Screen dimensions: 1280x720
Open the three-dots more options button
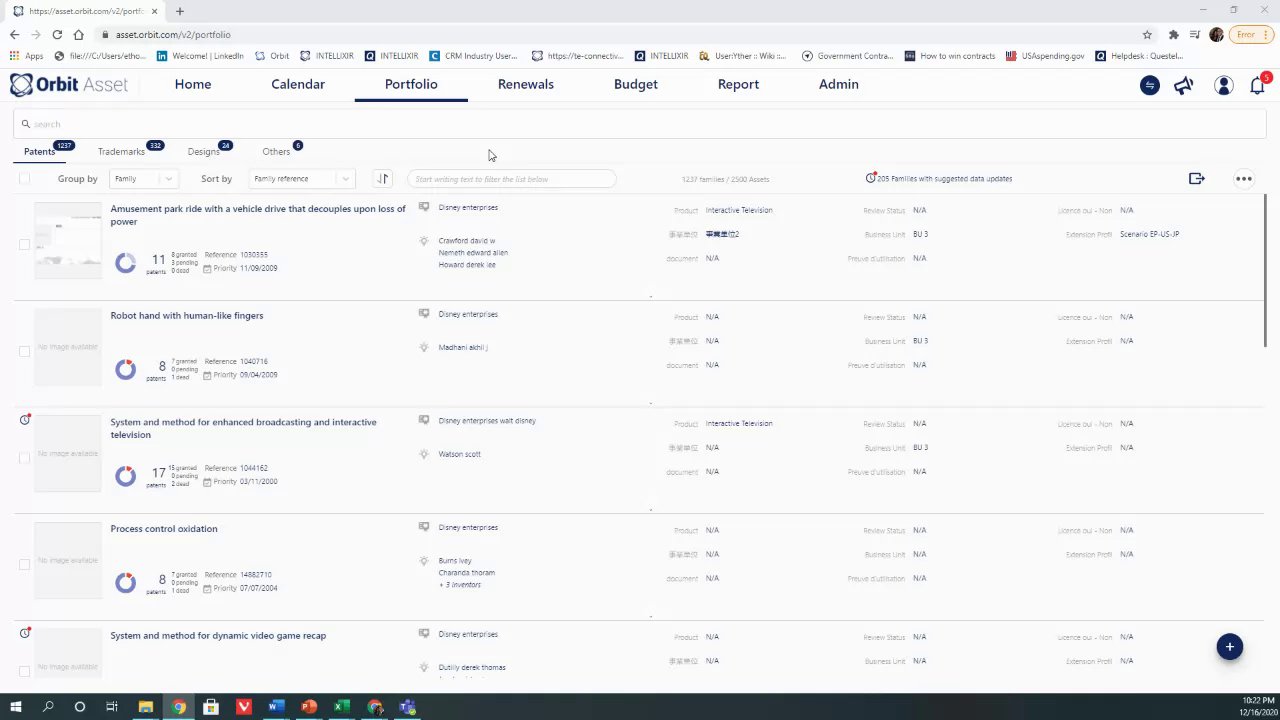click(x=1243, y=179)
